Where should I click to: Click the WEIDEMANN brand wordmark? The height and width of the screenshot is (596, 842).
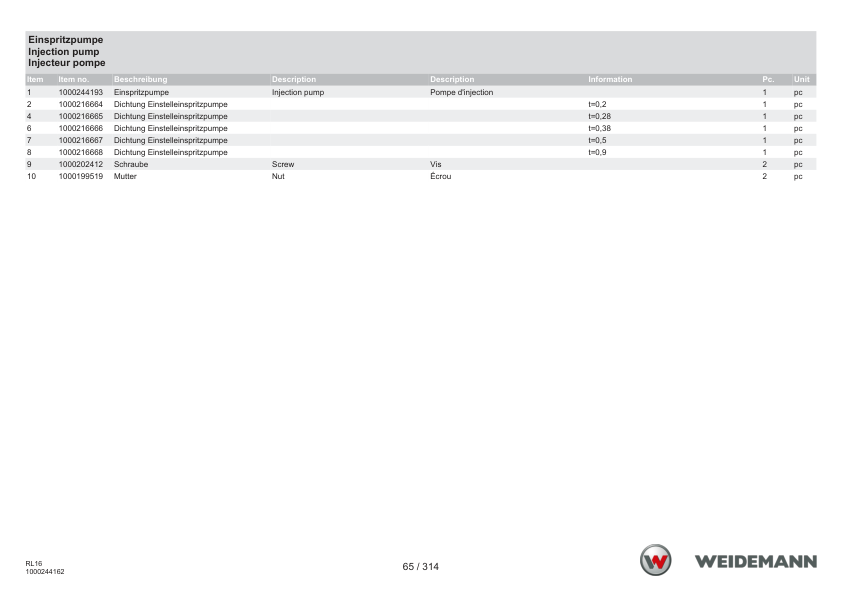tap(756, 562)
